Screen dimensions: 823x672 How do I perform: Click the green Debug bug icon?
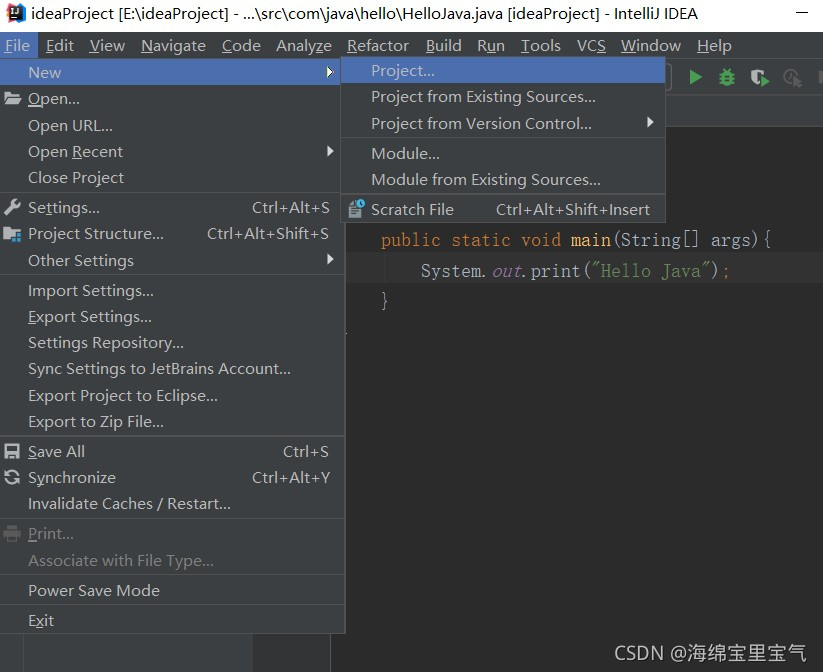click(727, 78)
